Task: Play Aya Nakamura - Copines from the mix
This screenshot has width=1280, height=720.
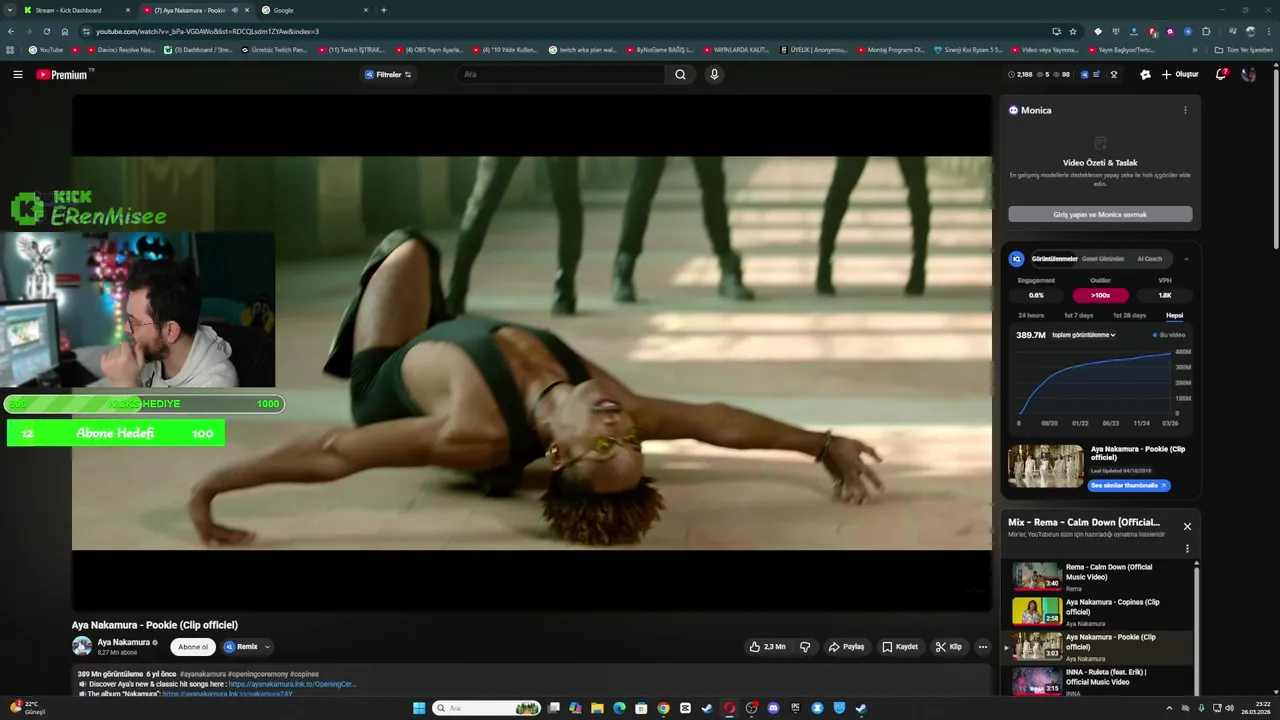Action: 1099,612
